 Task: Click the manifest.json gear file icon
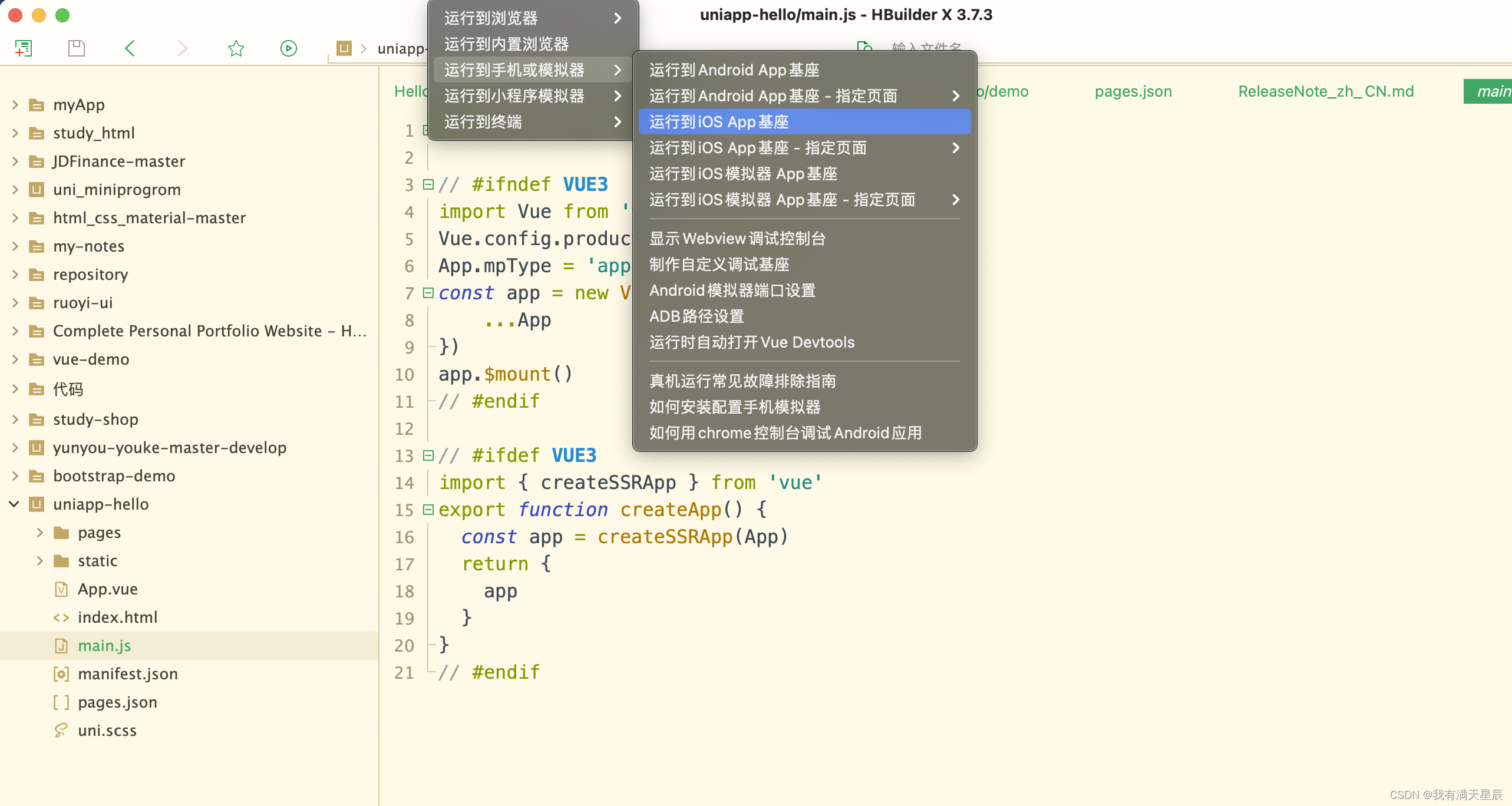61,673
